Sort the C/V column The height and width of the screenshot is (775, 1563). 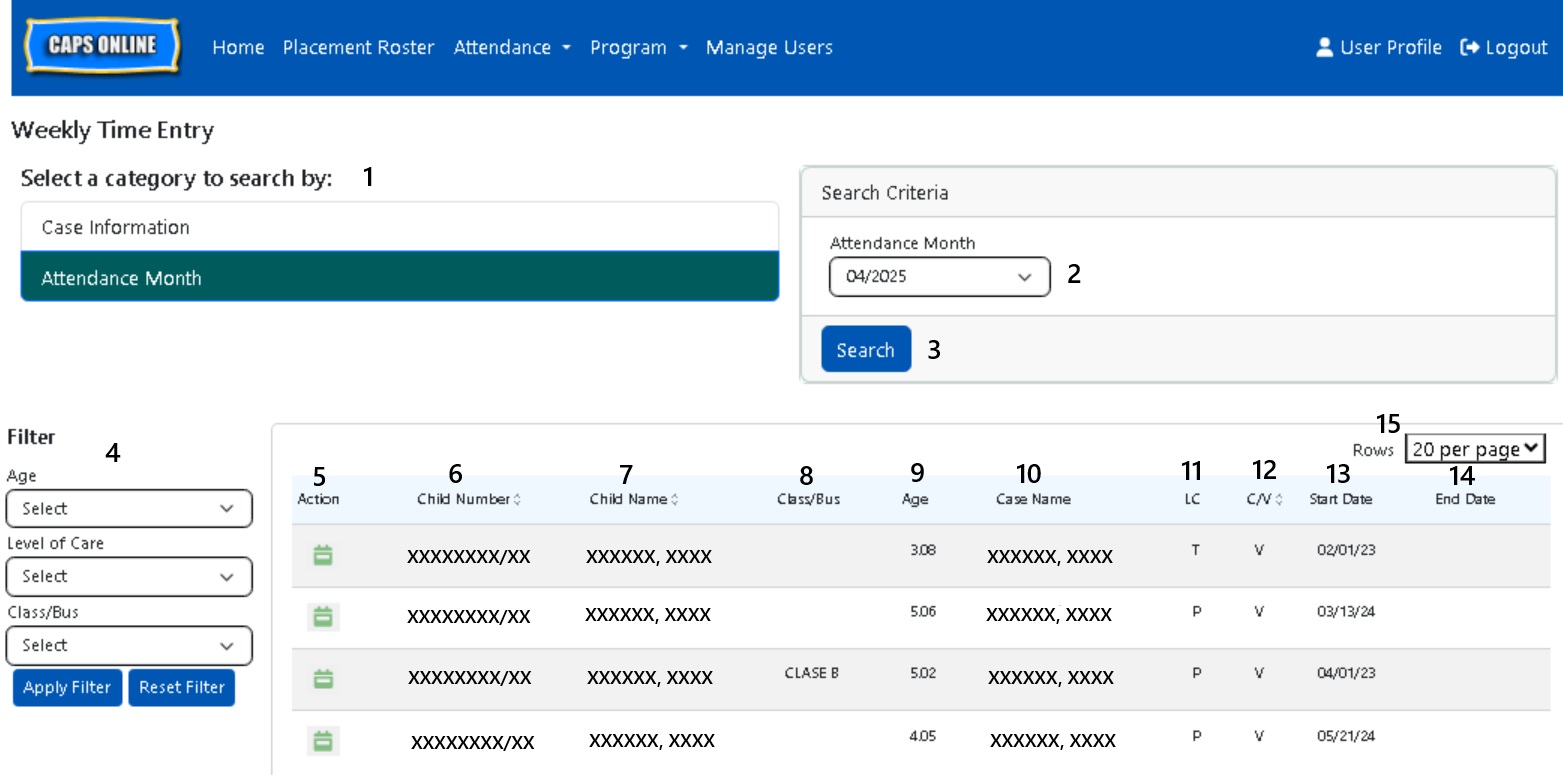tap(1279, 500)
